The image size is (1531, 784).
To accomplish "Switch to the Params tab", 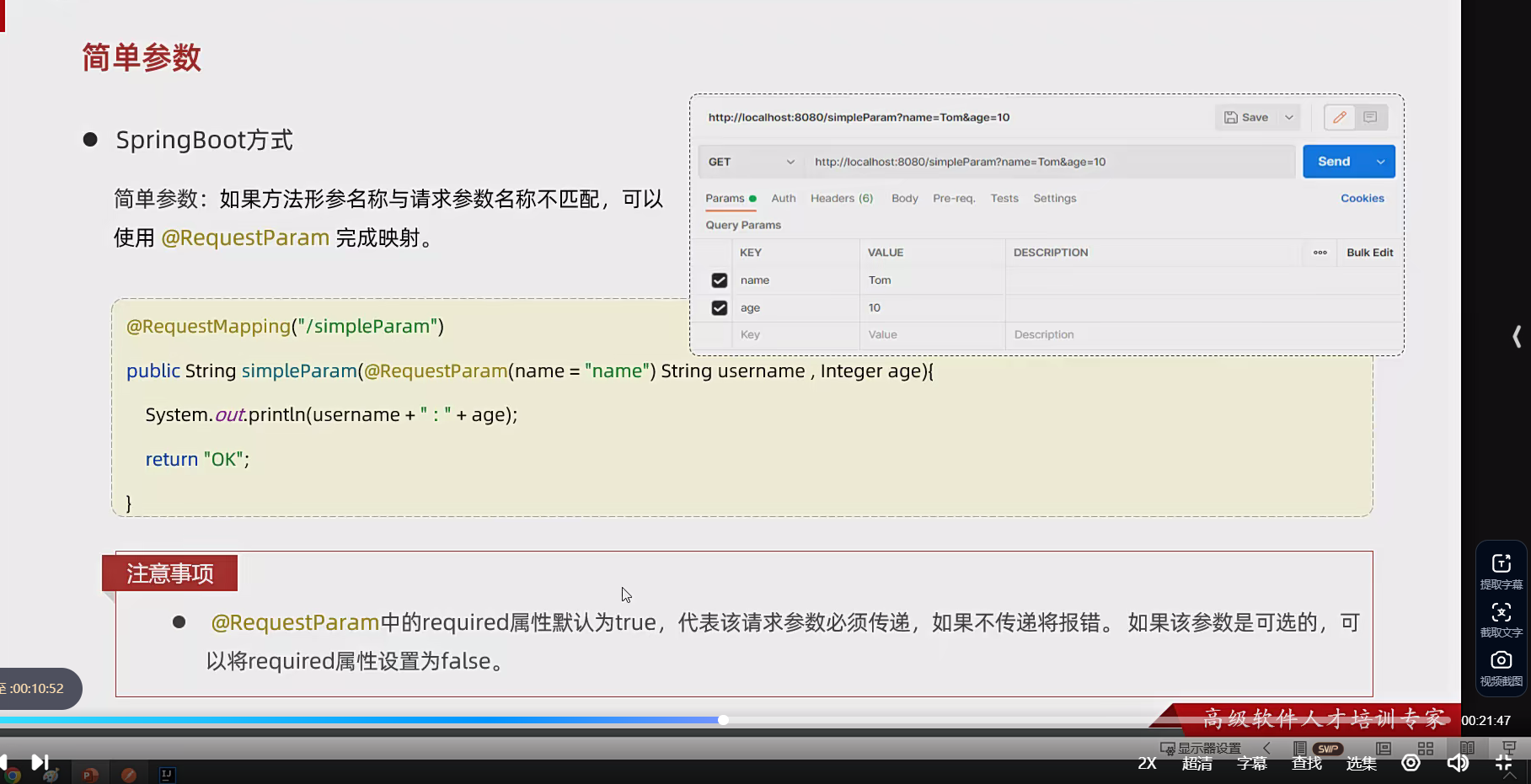I will [x=730, y=199].
